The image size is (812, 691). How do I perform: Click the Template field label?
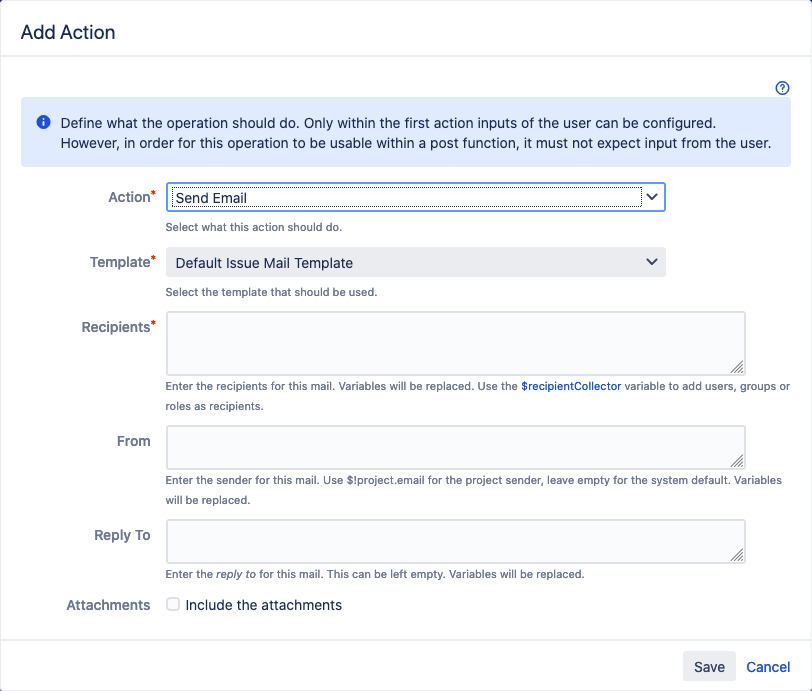pos(119,263)
